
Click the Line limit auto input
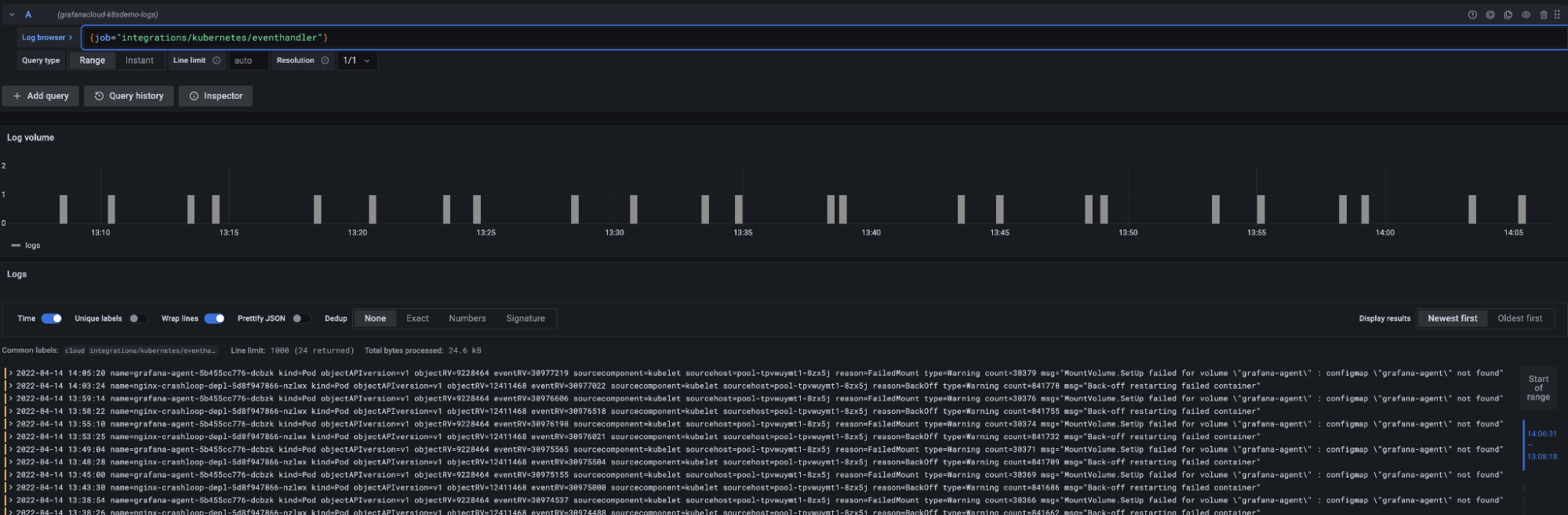pos(248,60)
